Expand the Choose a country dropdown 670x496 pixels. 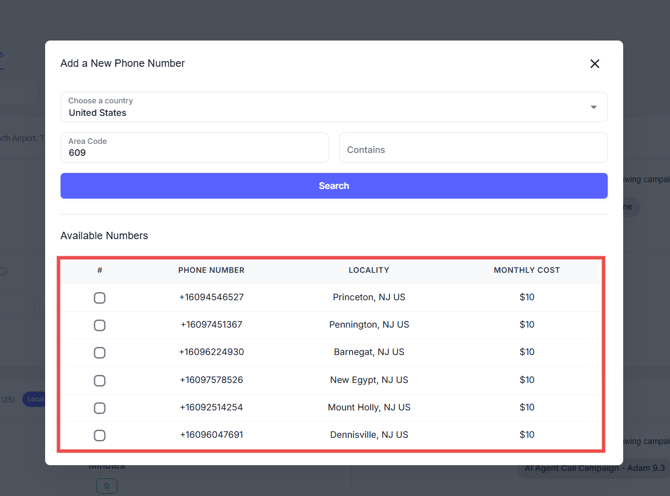pyautogui.click(x=333, y=107)
